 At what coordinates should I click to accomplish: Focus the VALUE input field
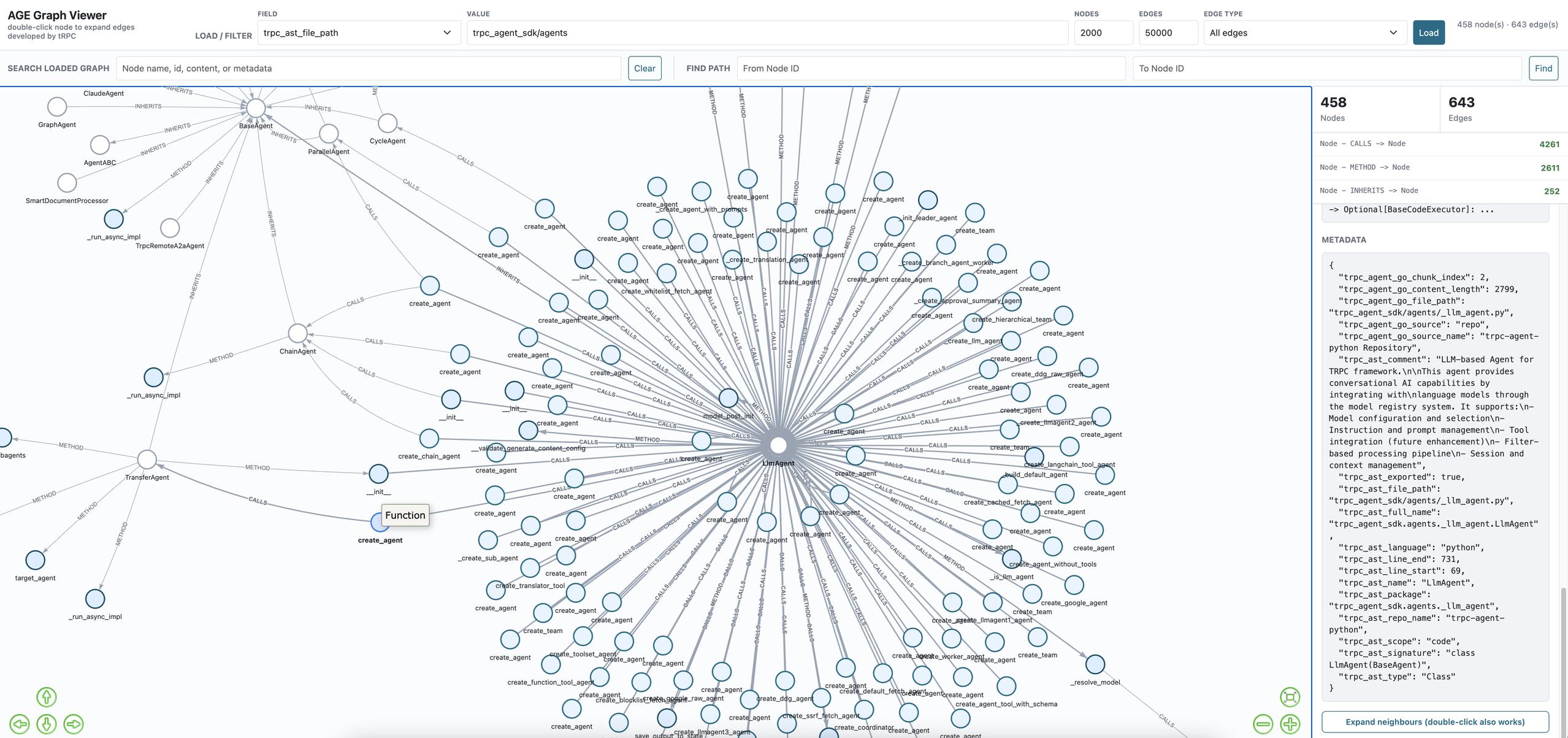click(768, 33)
